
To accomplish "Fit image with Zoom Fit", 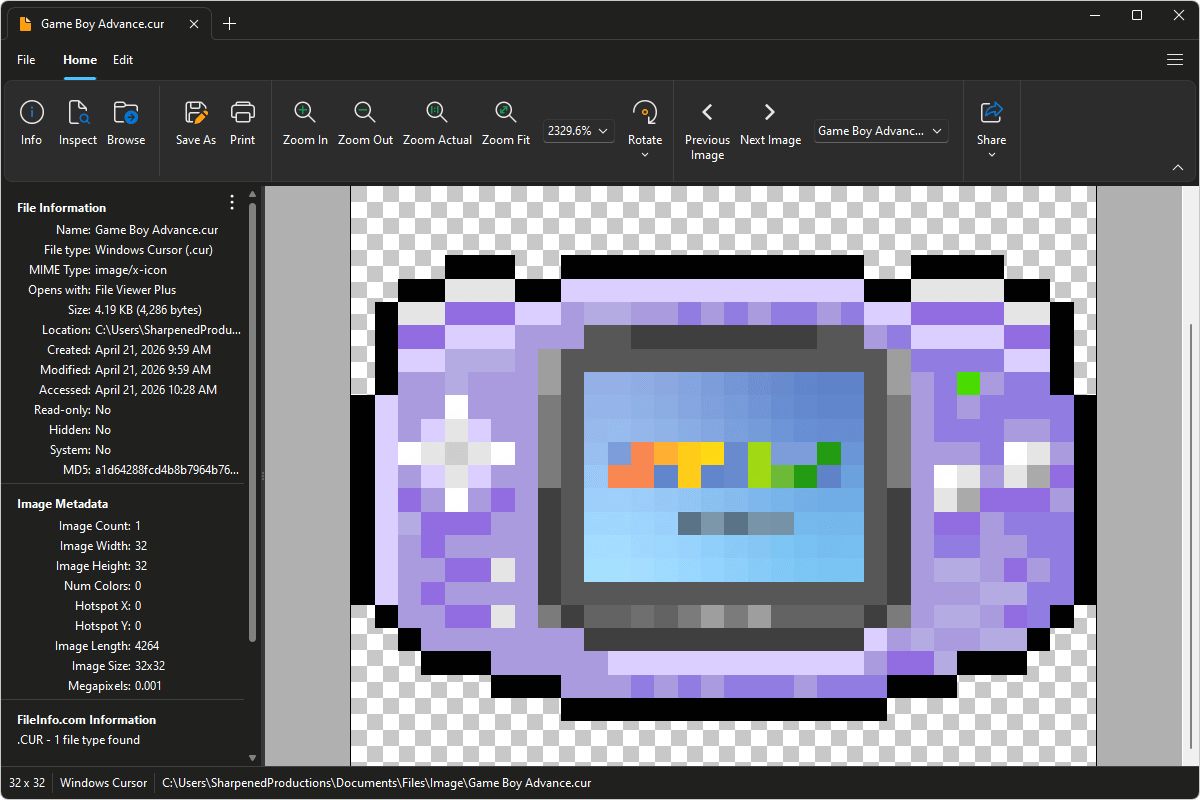I will [x=505, y=113].
